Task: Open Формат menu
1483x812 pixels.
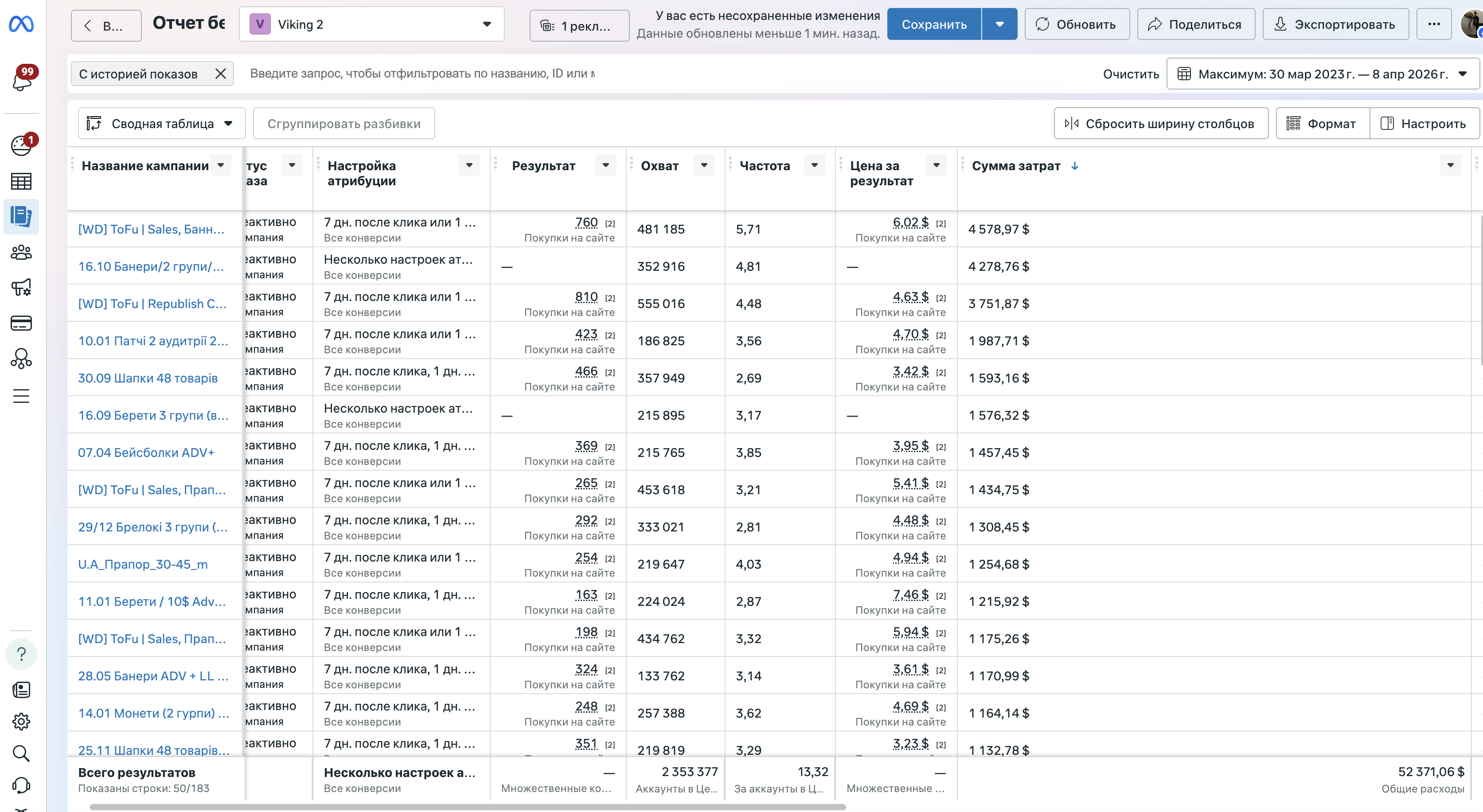Action: coord(1323,123)
